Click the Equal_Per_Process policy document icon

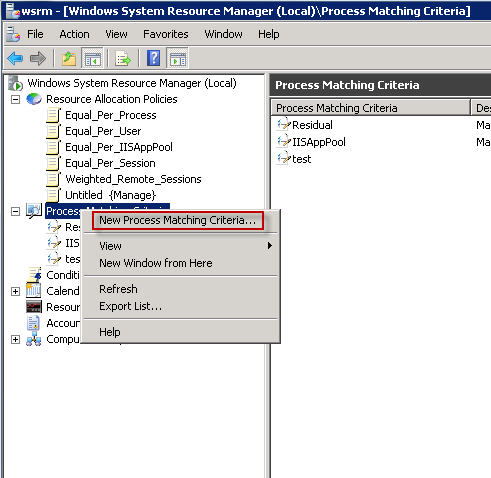[x=53, y=115]
